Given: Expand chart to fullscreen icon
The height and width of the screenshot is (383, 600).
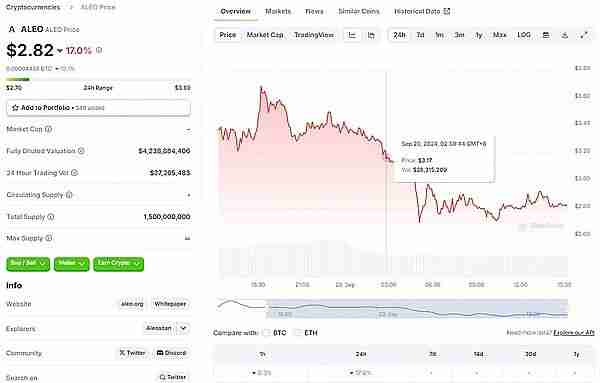Looking at the screenshot, I should (584, 35).
